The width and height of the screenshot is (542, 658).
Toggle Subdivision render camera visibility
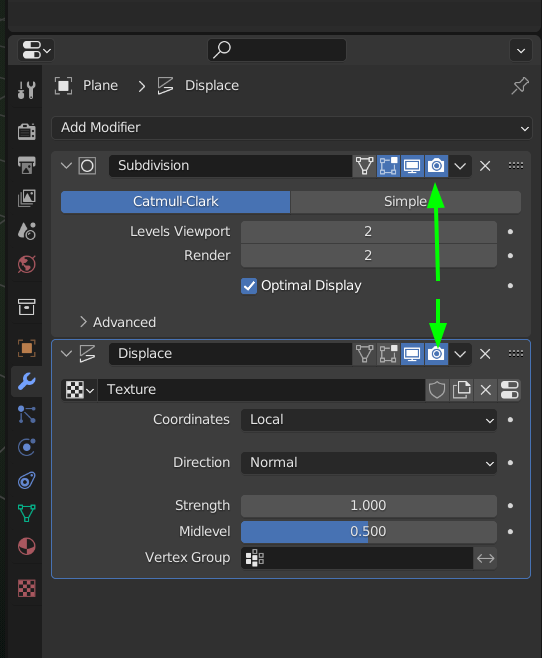[436, 166]
